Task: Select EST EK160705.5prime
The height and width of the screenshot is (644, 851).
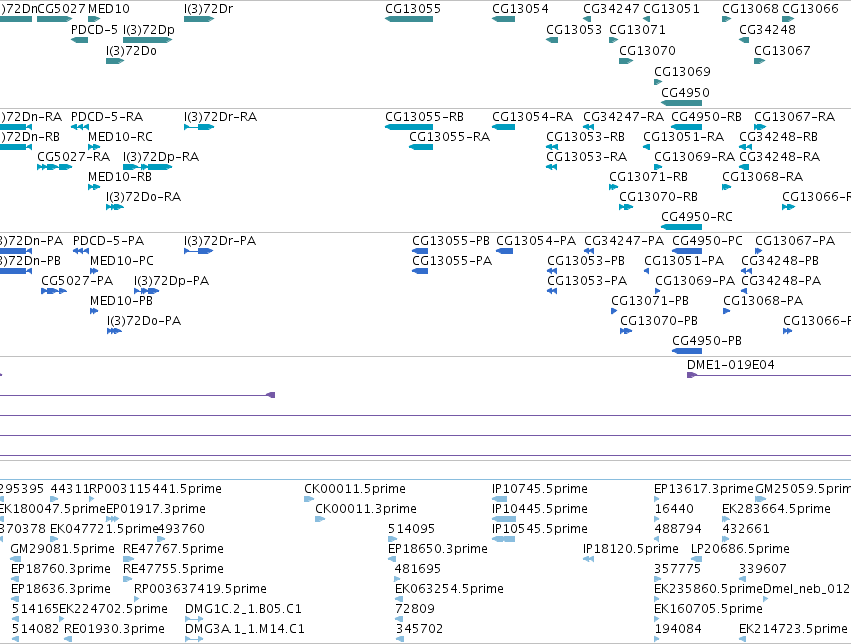Action: click(708, 609)
